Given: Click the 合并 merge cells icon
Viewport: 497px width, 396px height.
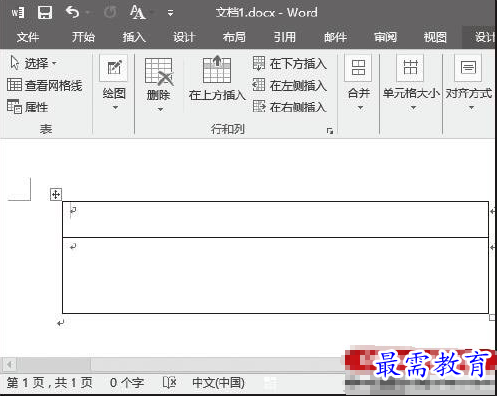Looking at the screenshot, I should (x=358, y=68).
